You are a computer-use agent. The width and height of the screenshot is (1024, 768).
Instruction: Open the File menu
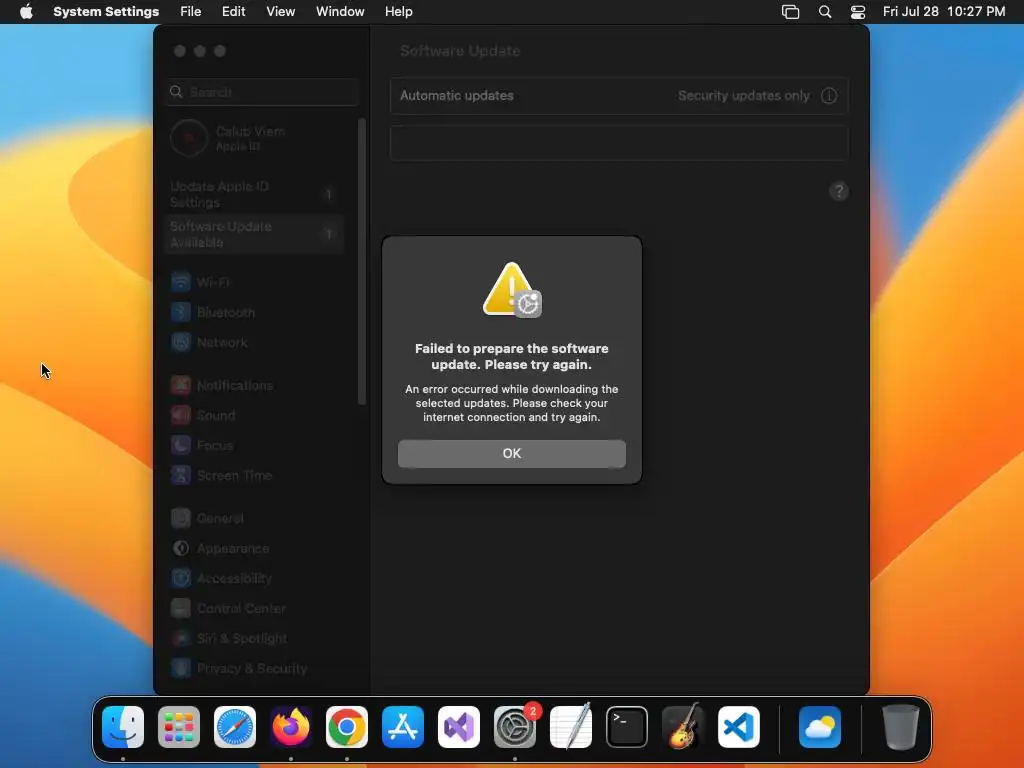191,12
